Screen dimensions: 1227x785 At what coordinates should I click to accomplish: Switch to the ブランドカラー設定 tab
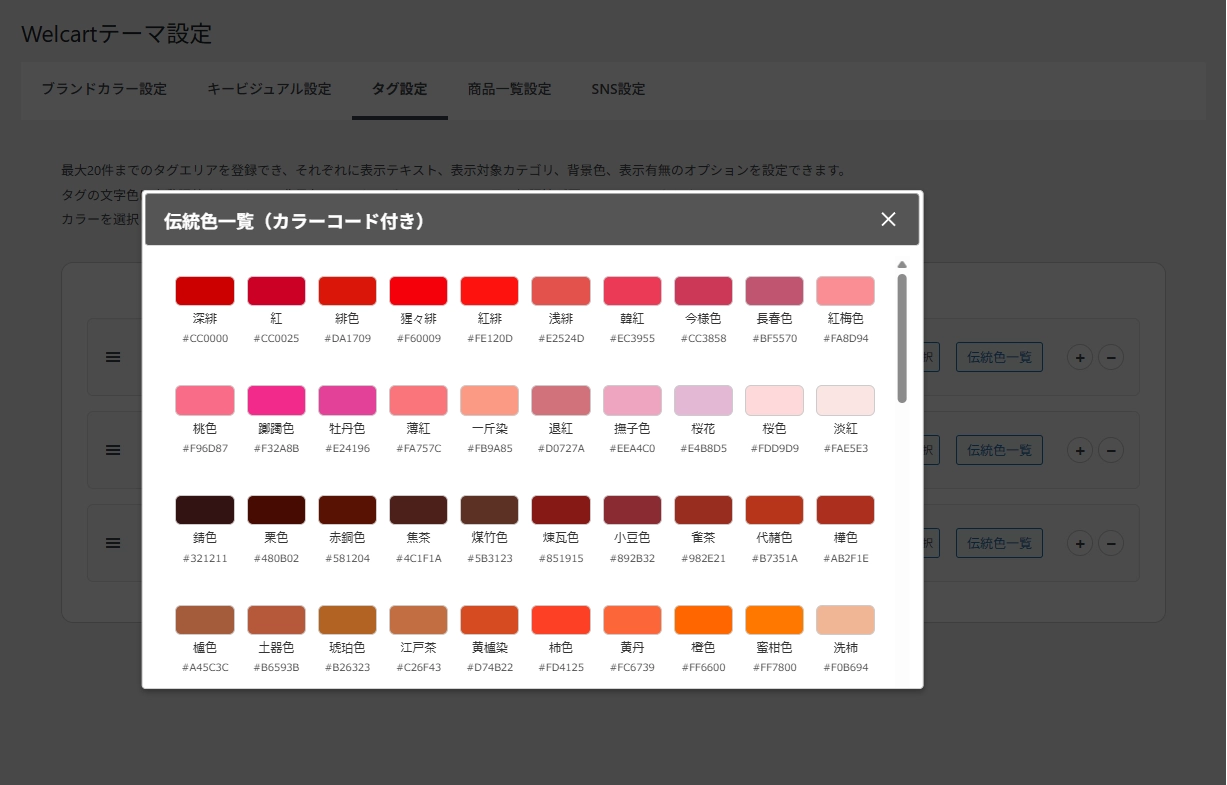pos(102,88)
